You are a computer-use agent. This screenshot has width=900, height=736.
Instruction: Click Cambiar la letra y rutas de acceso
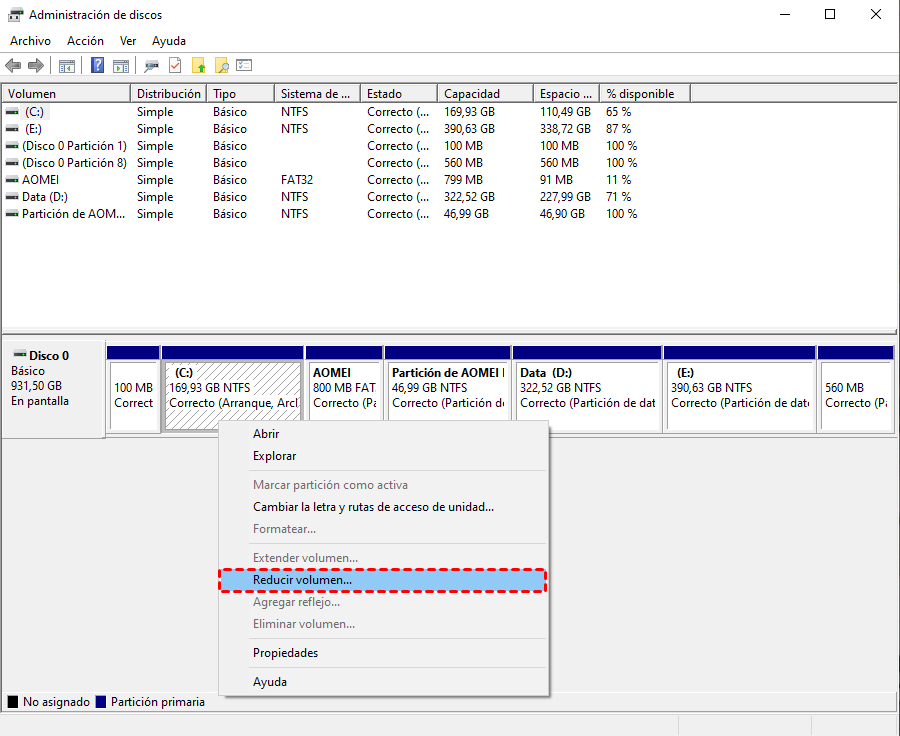tap(373, 507)
